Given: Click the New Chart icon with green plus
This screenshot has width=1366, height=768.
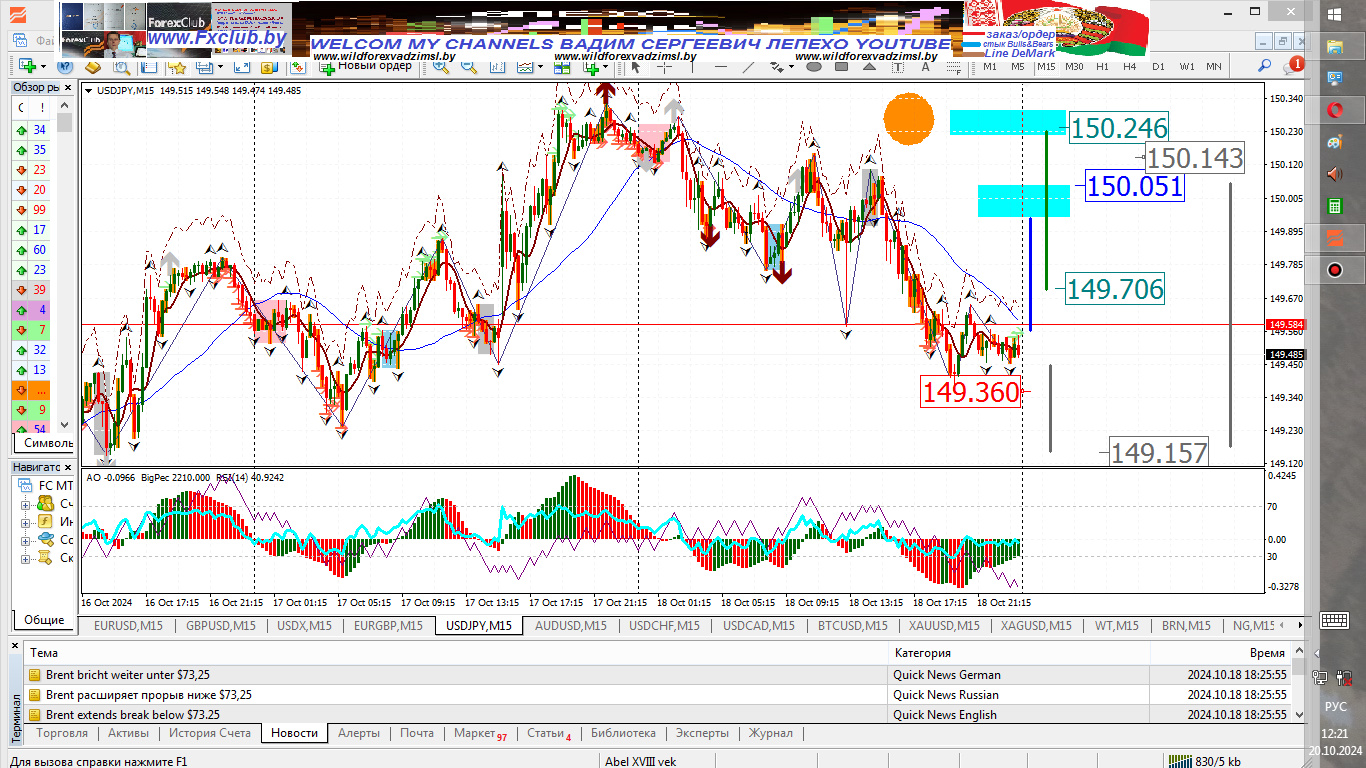Looking at the screenshot, I should [27, 67].
